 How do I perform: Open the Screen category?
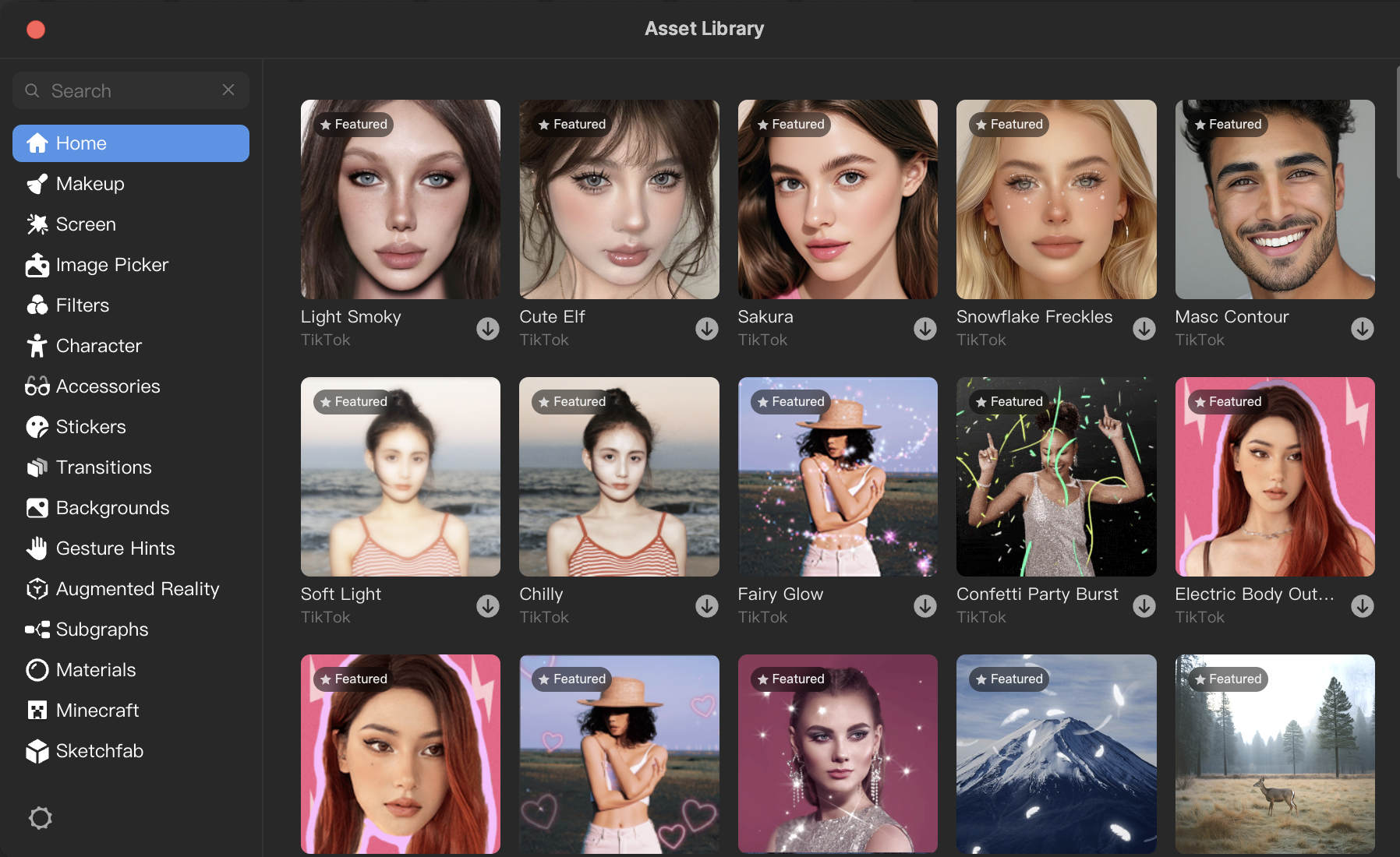tap(131, 224)
